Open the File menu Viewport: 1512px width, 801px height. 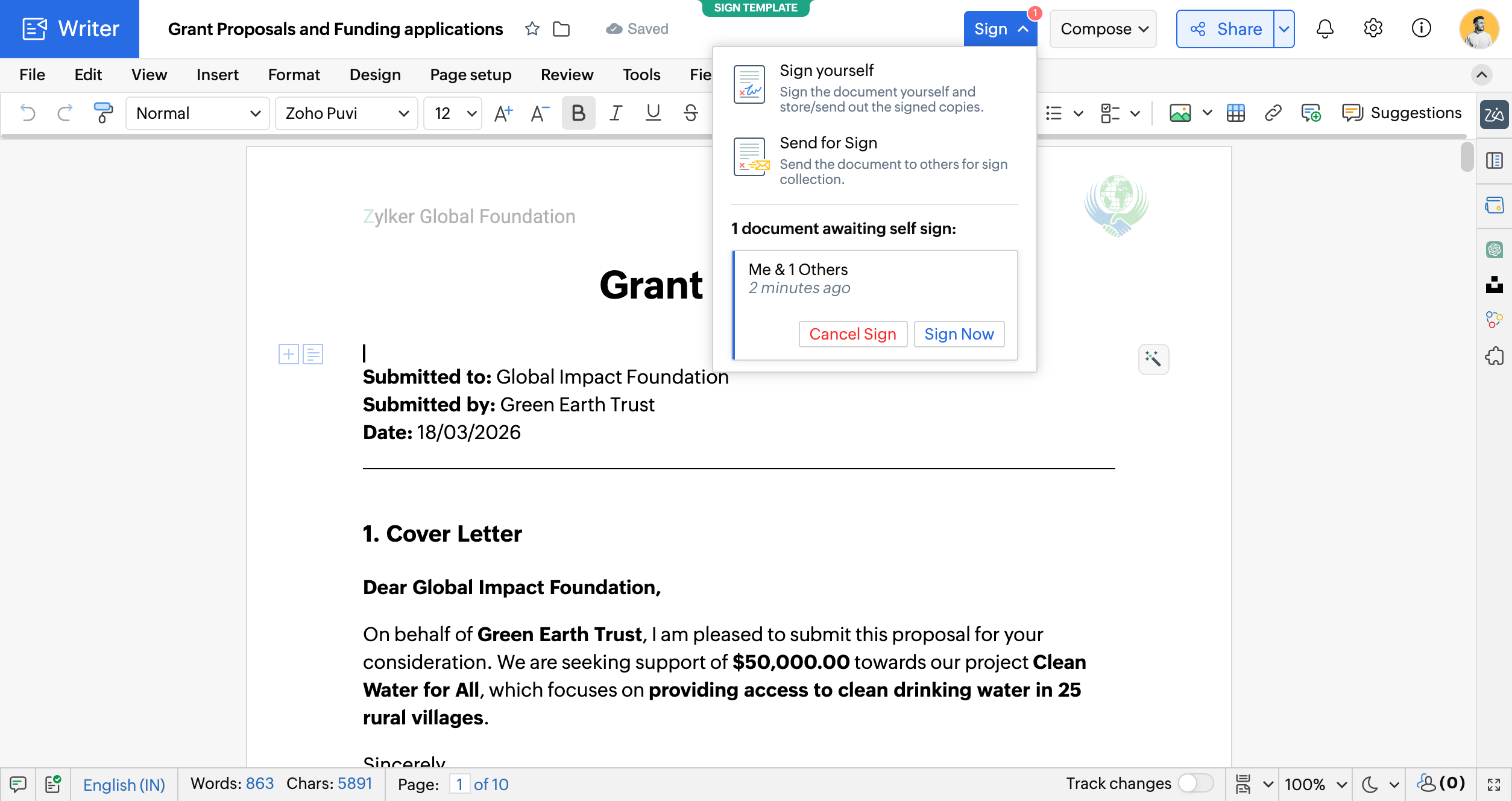(32, 75)
